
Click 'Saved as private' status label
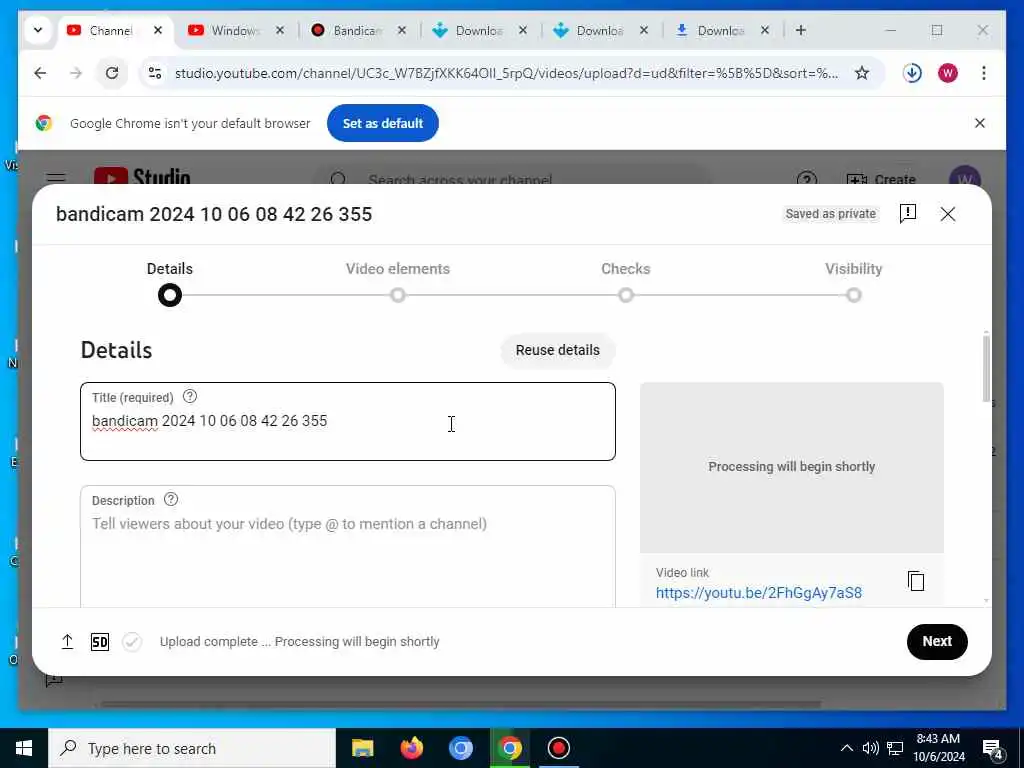(830, 214)
